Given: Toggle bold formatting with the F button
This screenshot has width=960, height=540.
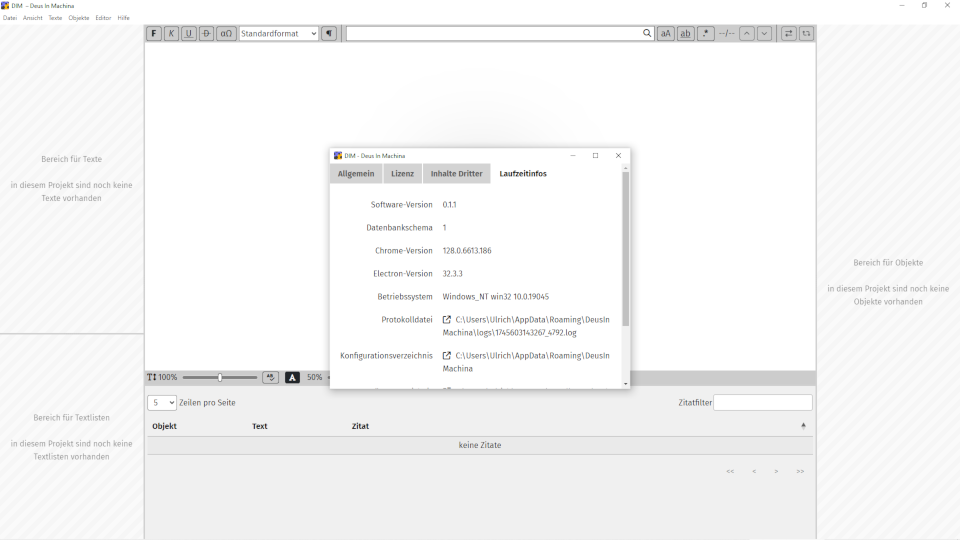Looking at the screenshot, I should [154, 34].
